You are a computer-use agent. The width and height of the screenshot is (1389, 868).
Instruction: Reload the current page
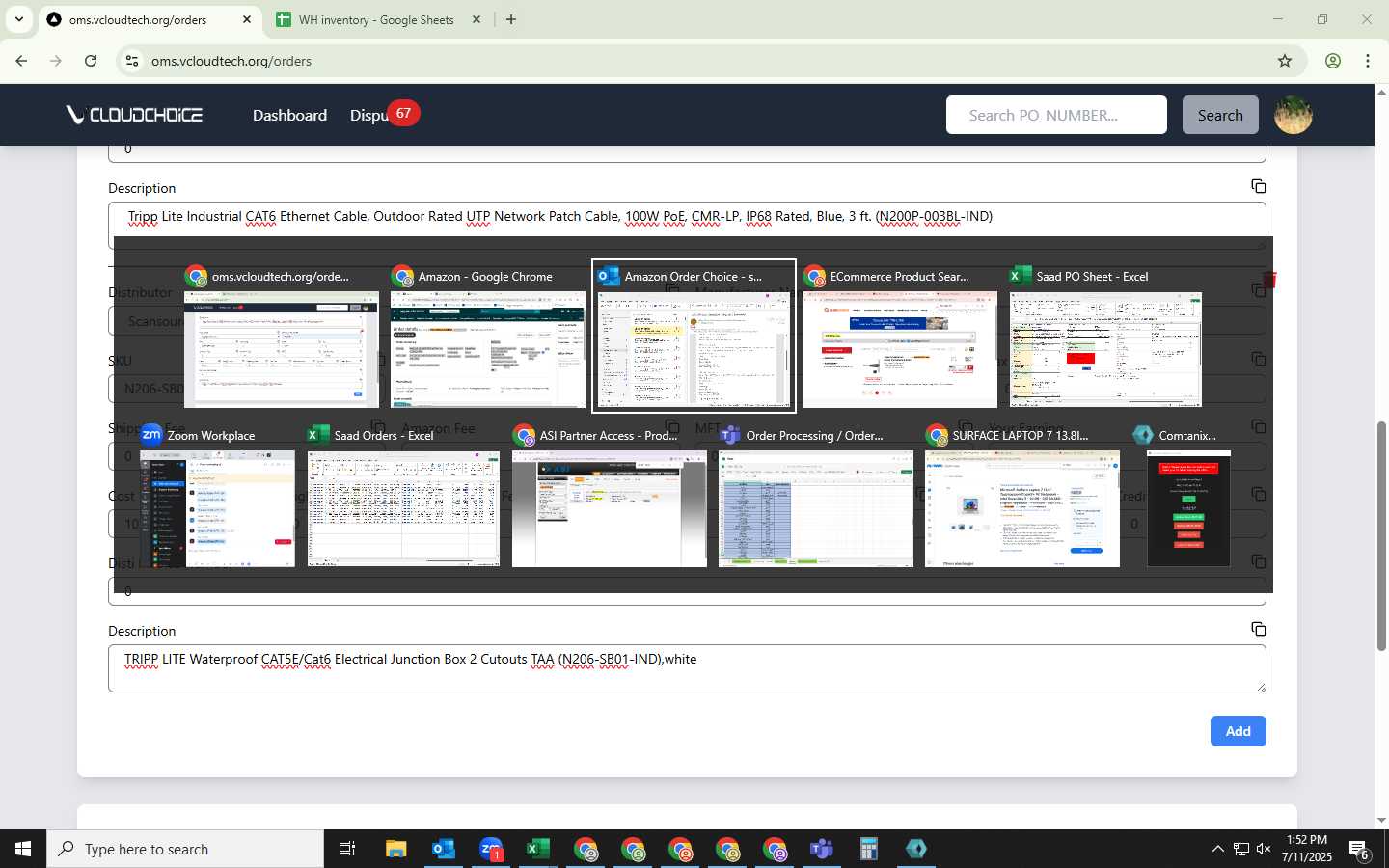point(91,61)
